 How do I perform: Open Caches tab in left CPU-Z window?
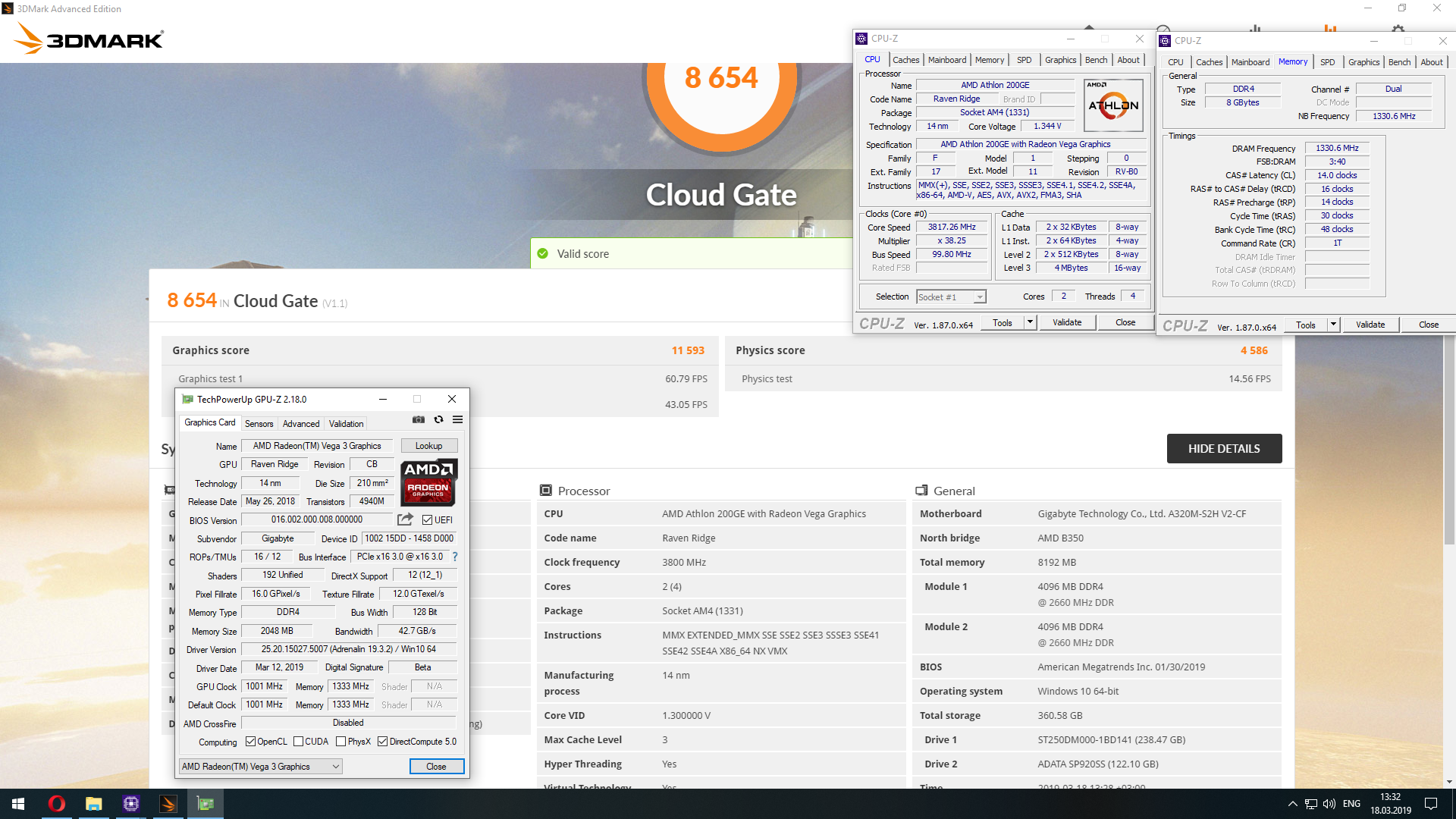click(x=905, y=60)
